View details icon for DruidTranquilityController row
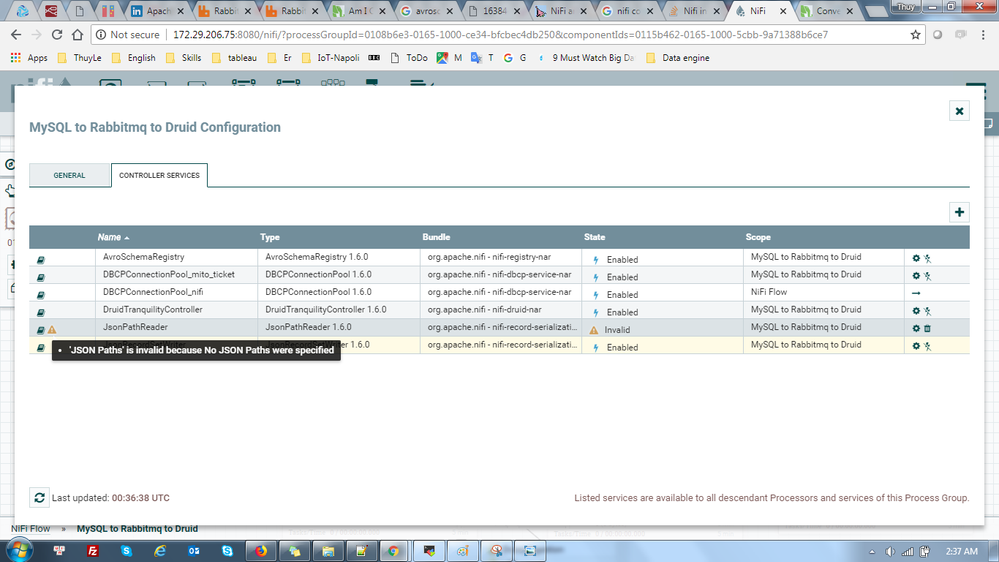Viewport: 999px width, 562px height. coord(41,312)
